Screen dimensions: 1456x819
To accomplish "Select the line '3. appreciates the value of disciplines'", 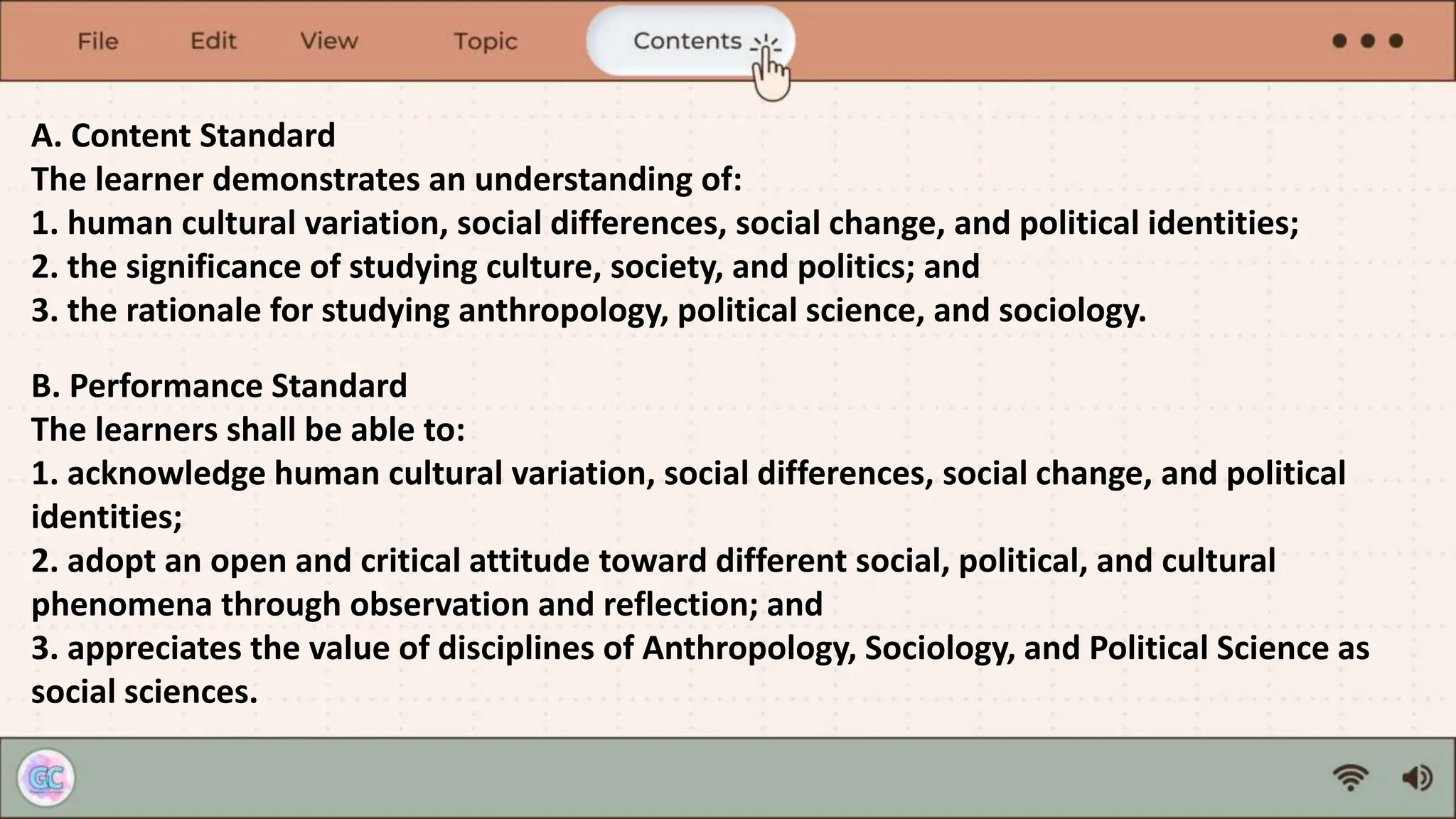I will (x=700, y=648).
